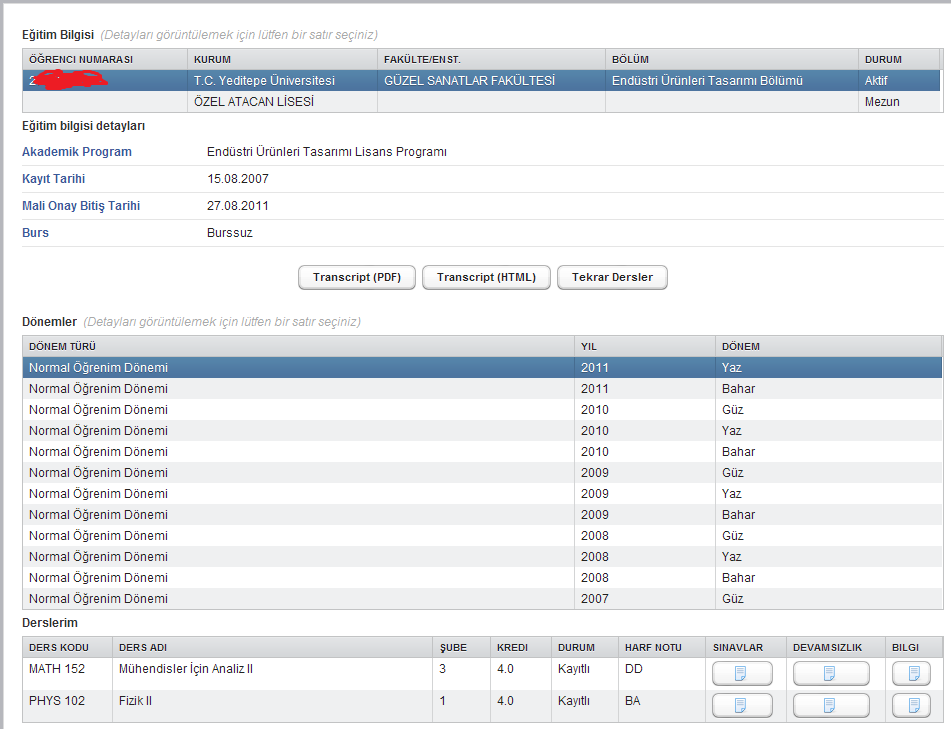Select the 2010 Yaz term row
Image resolution: width=951 pixels, height=729 pixels.
[x=482, y=431]
